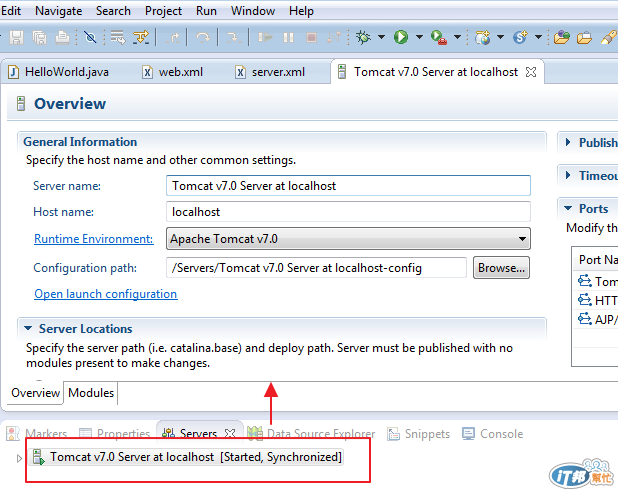Click the Host name text field
618x495 pixels.
348,212
